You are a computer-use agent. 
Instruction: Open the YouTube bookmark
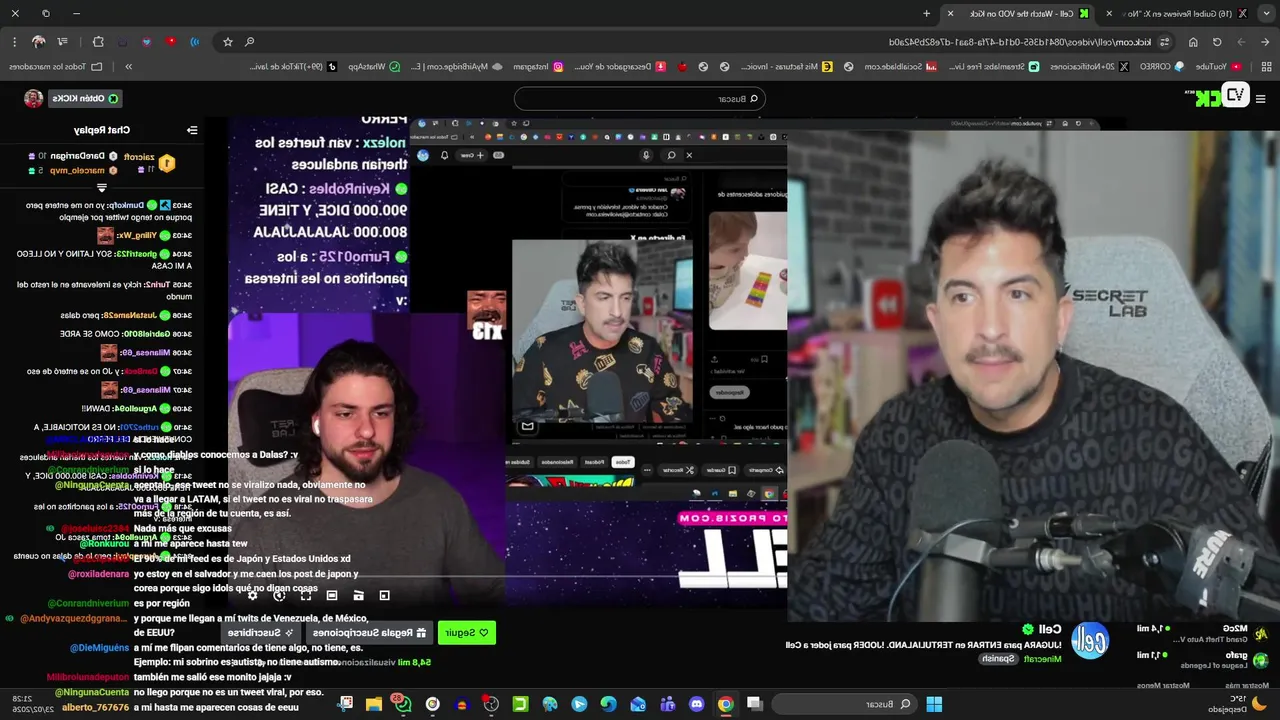coord(1219,66)
